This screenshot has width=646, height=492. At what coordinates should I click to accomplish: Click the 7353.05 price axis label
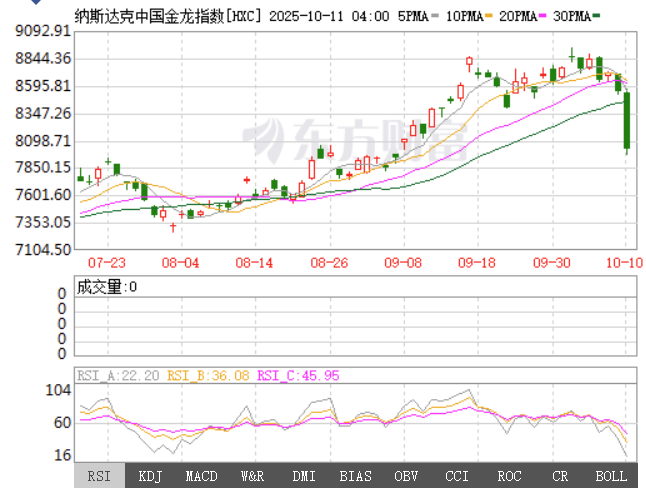43,222
